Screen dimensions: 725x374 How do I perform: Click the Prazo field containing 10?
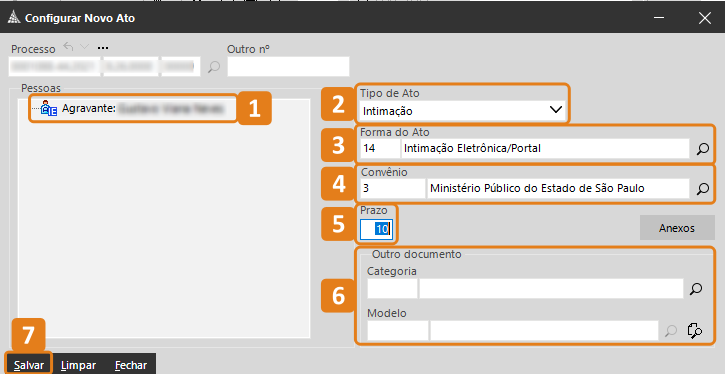tap(377, 229)
